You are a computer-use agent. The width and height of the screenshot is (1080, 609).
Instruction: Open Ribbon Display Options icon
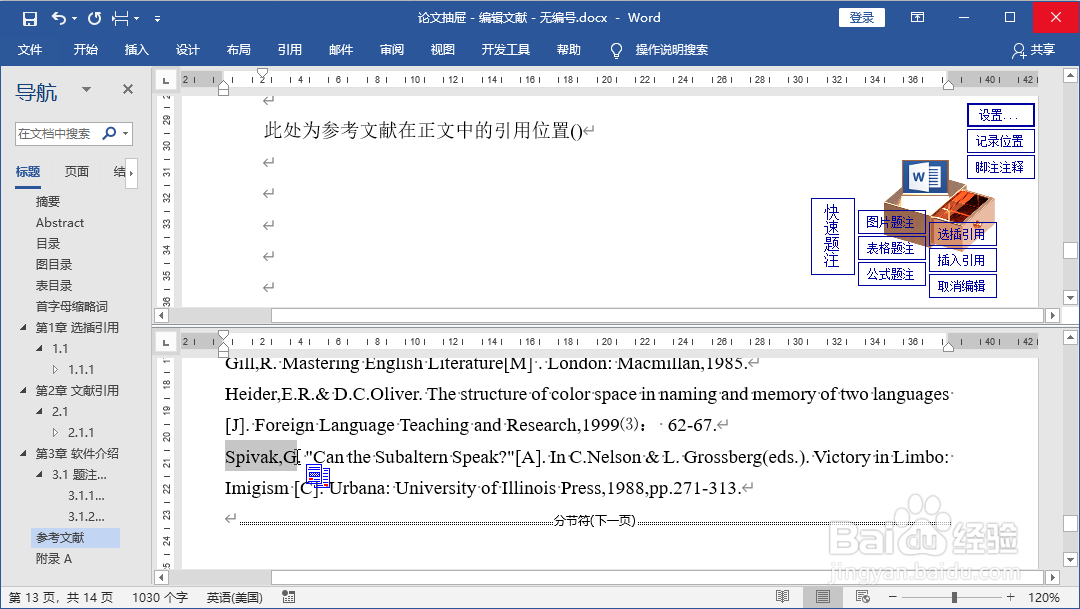pos(917,18)
